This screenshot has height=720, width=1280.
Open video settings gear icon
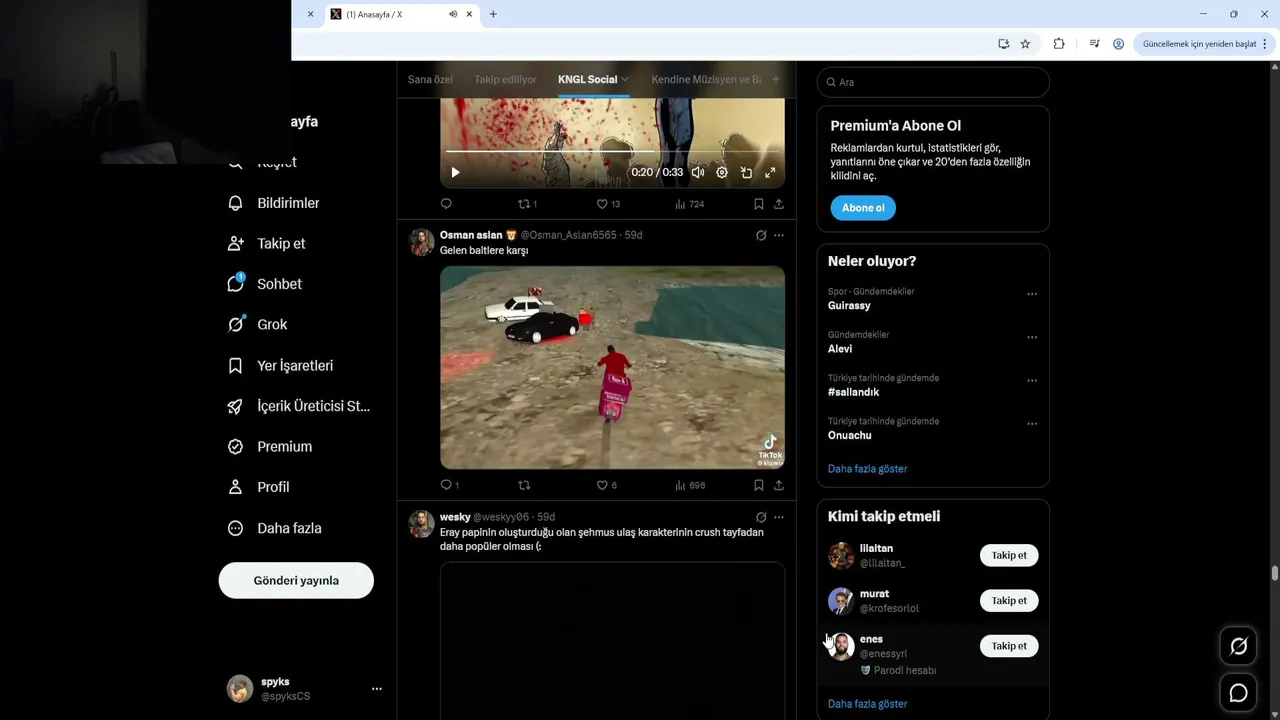(722, 172)
